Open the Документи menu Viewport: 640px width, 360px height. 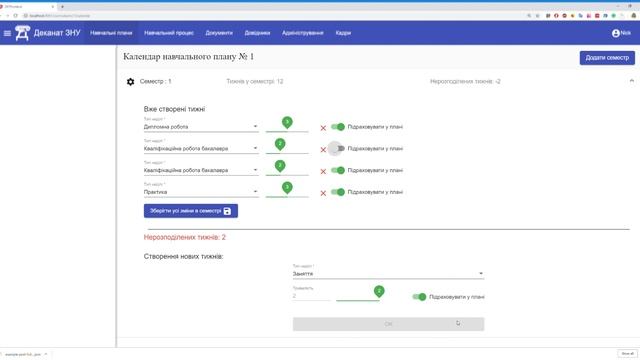[x=219, y=33]
